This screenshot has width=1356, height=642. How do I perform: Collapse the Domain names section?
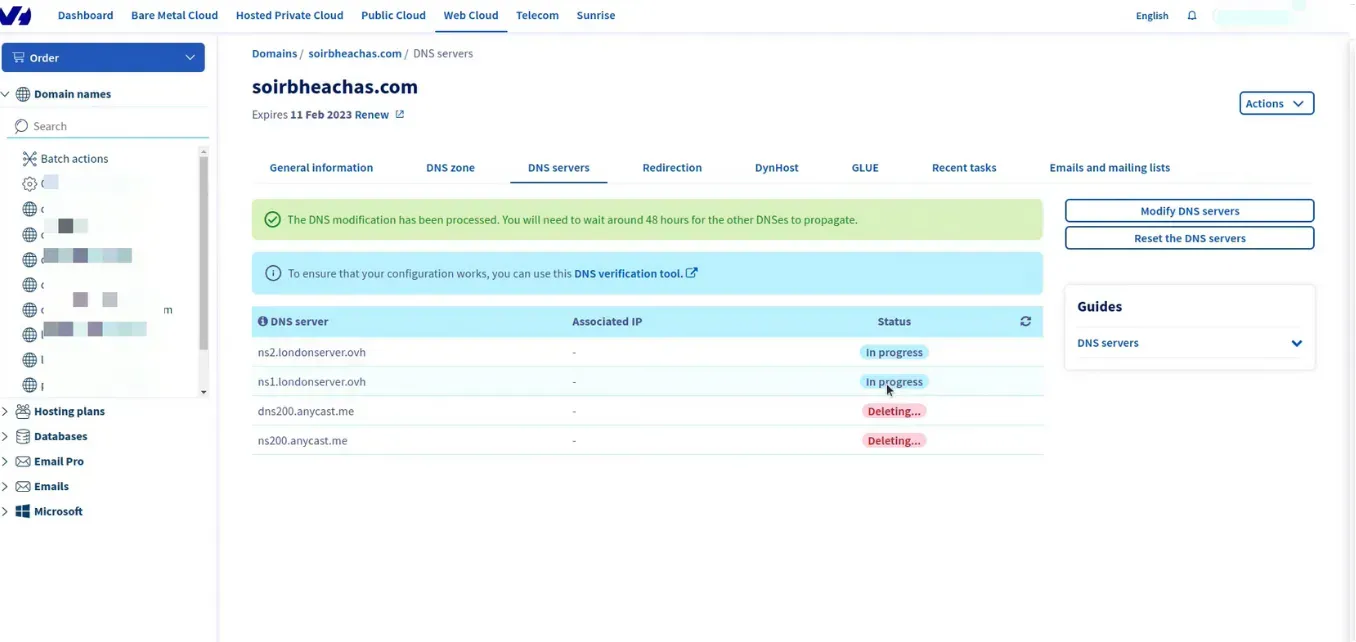[5, 94]
